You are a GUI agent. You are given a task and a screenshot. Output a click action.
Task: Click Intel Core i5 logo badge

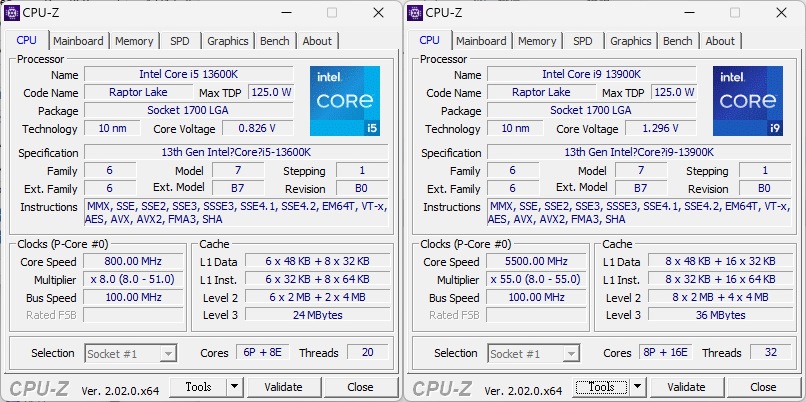pos(345,101)
